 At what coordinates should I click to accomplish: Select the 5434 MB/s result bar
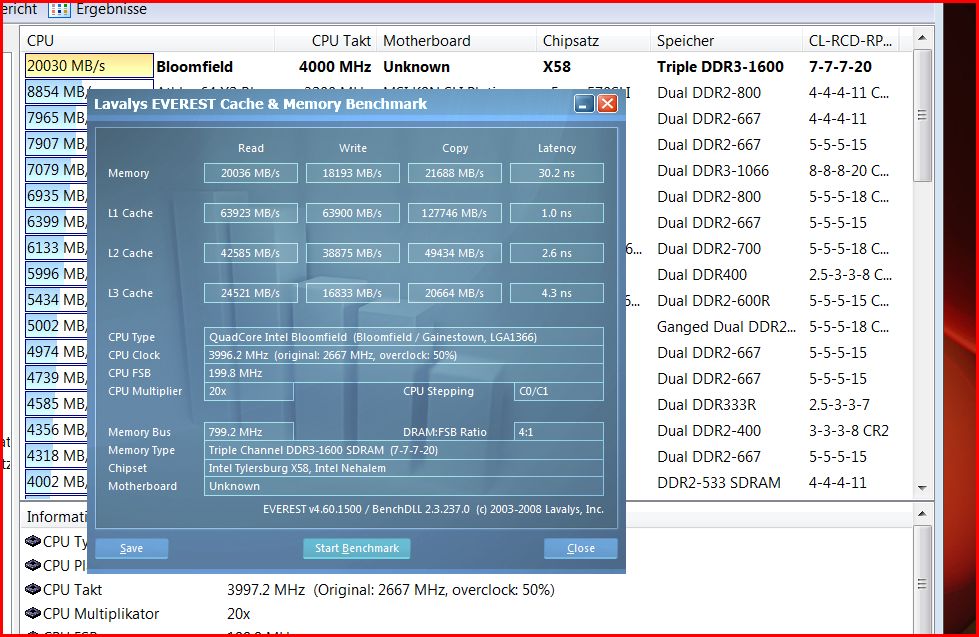(x=56, y=300)
